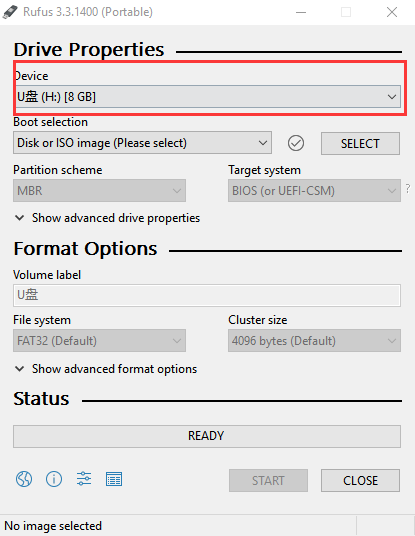Image resolution: width=415 pixels, height=536 pixels.
Task: Open the language globe icon
Action: point(24,479)
